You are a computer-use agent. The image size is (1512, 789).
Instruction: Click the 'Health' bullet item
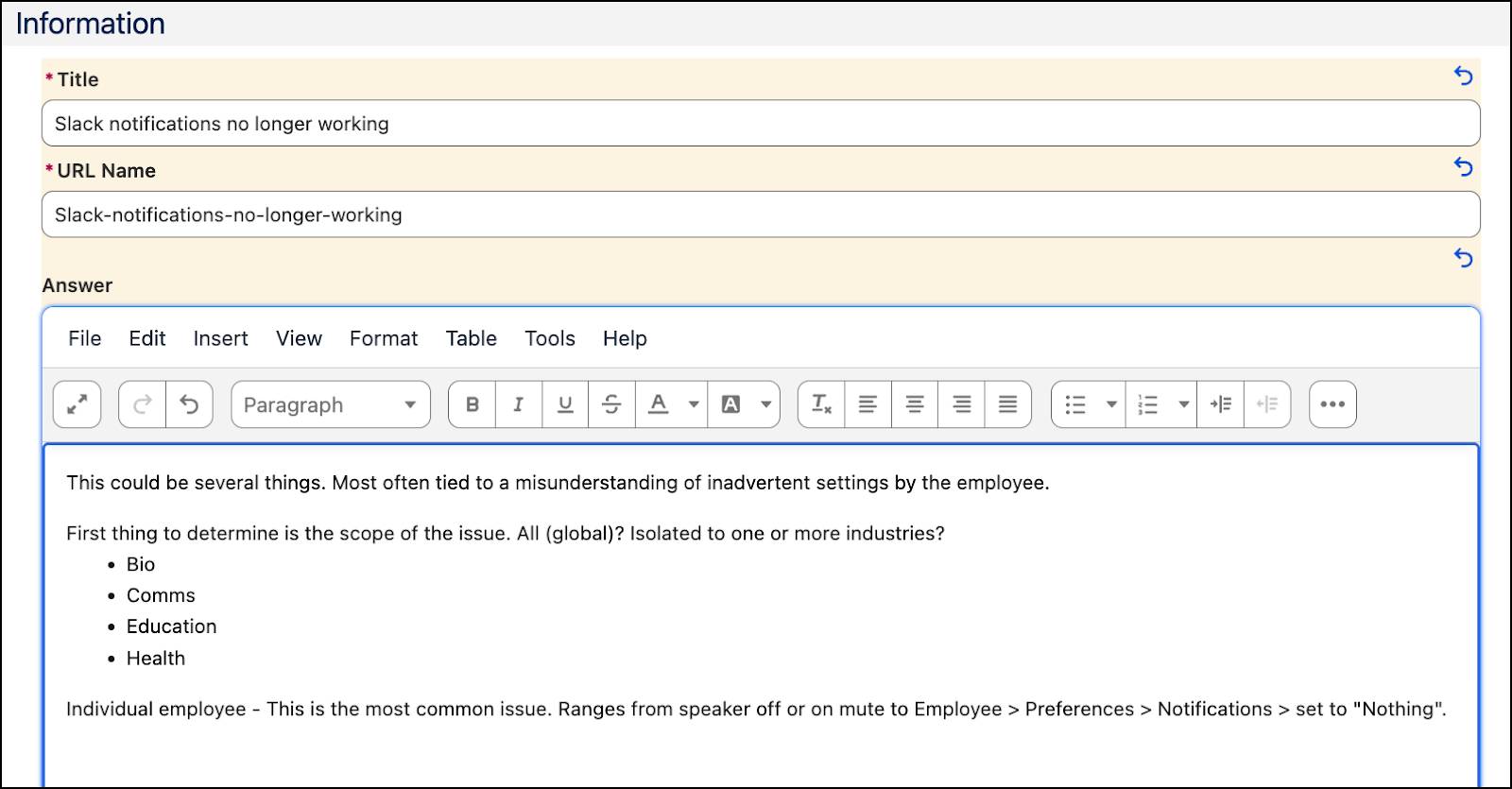(156, 659)
